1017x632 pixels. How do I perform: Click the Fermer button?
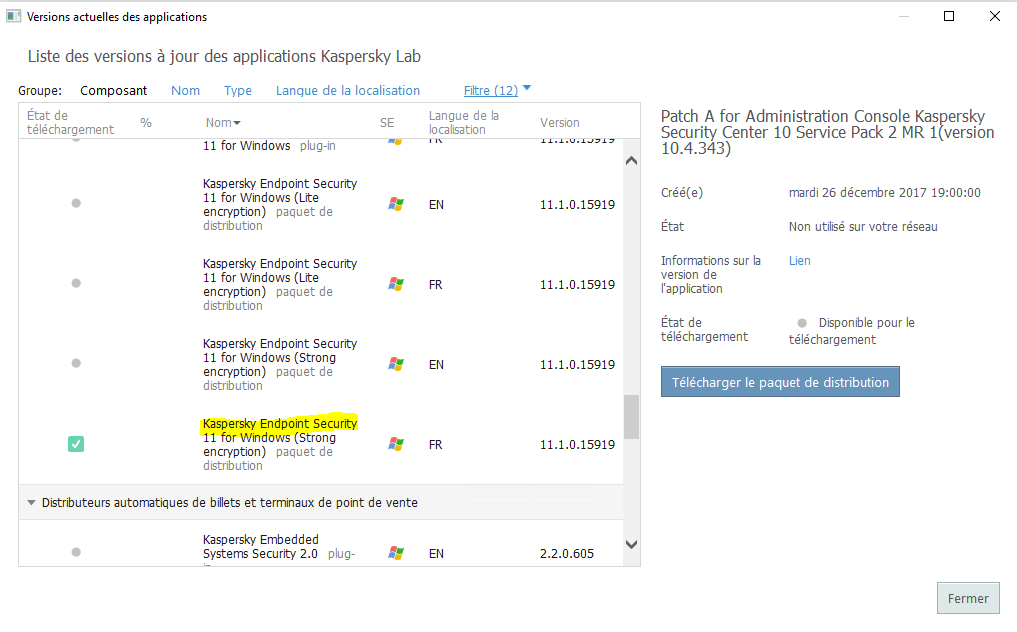[x=968, y=598]
